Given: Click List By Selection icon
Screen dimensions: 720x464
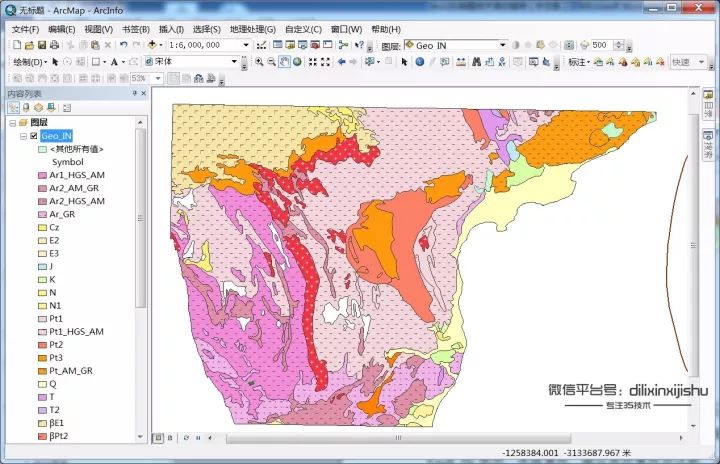Looking at the screenshot, I should [x=51, y=108].
